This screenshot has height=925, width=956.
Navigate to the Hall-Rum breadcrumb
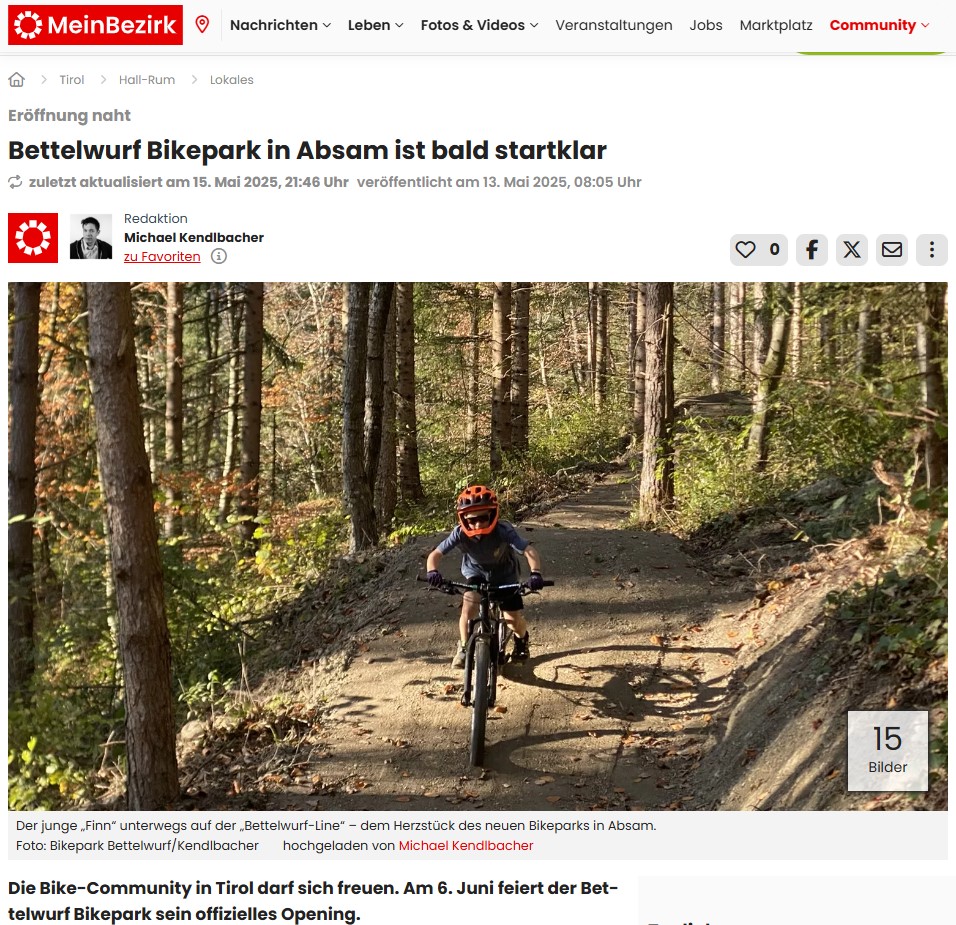[x=147, y=80]
